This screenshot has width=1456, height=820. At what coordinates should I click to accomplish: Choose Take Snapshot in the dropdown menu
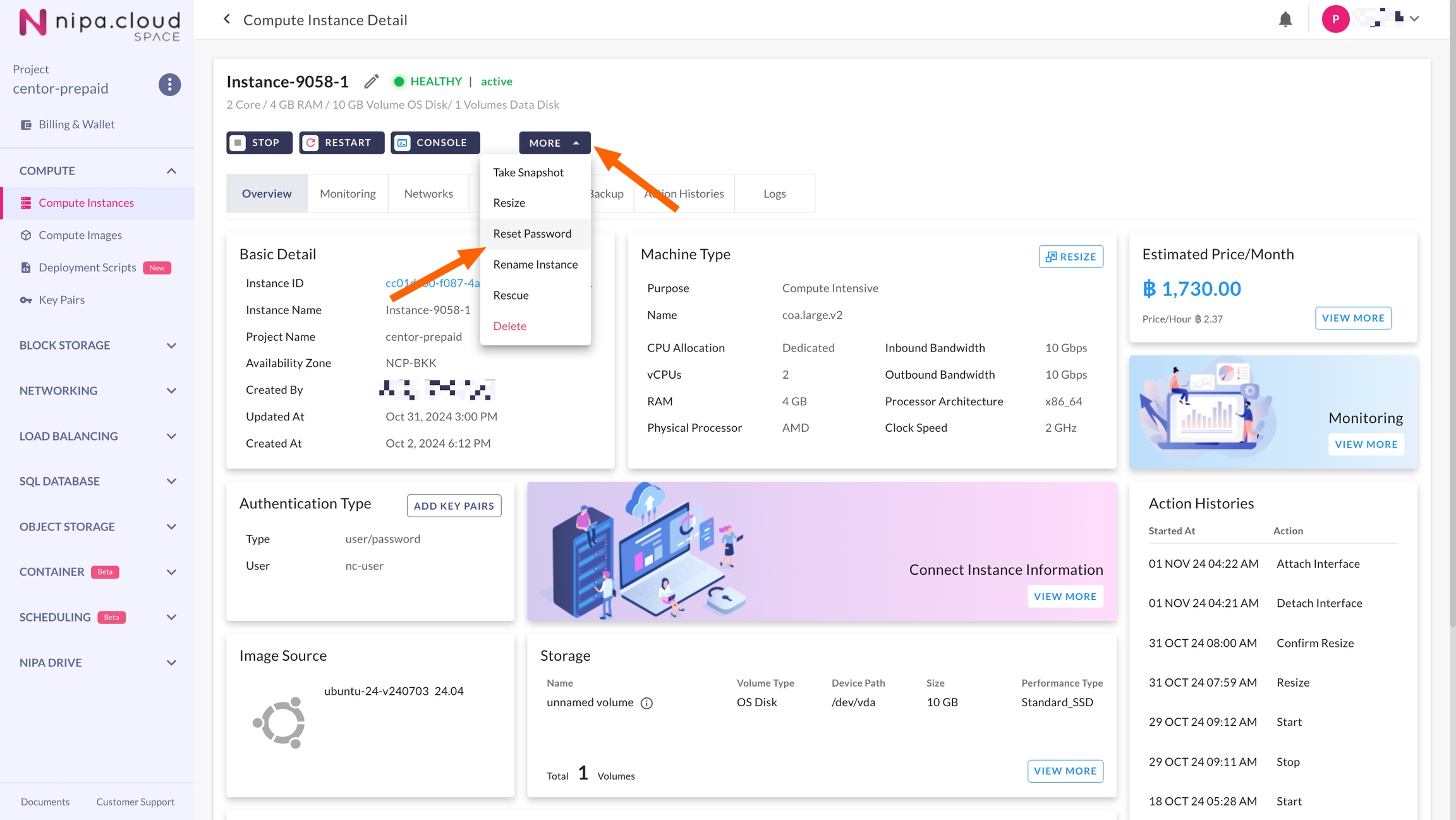[x=528, y=172]
